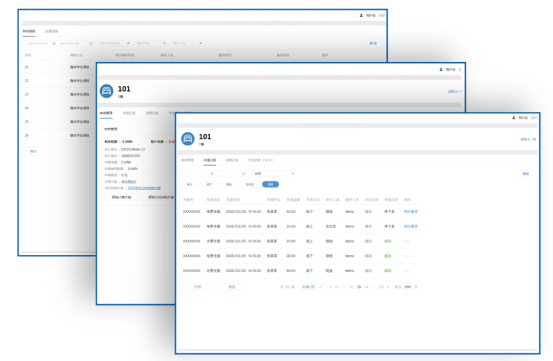Click the query button in the back window
553x361 pixels.
pos(373,43)
